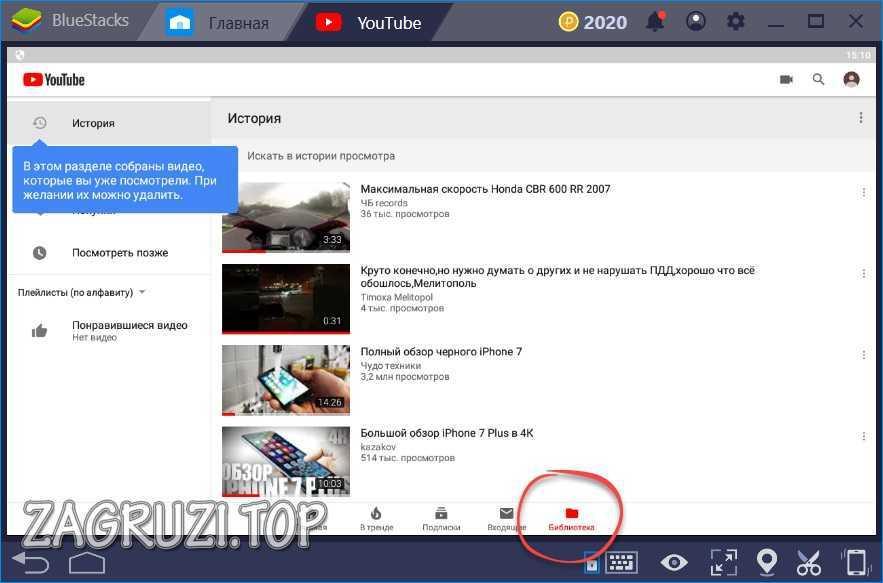Open YouTube search with the magnifier icon
This screenshot has height=583, width=883.
click(x=818, y=79)
